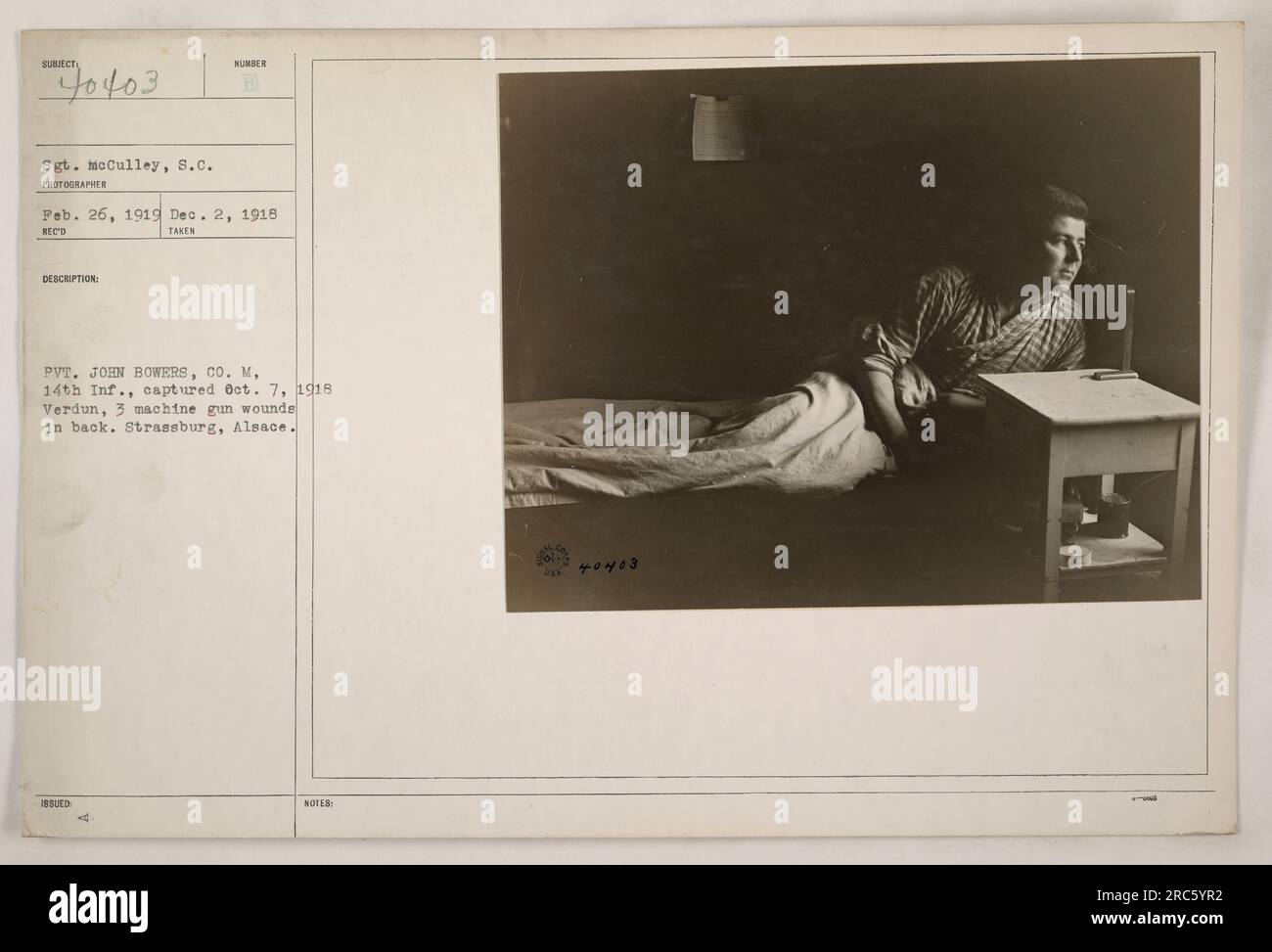This screenshot has height=952, width=1272.
Task: Click the Signal Corps stamp on the photo
Action: (x=555, y=562)
